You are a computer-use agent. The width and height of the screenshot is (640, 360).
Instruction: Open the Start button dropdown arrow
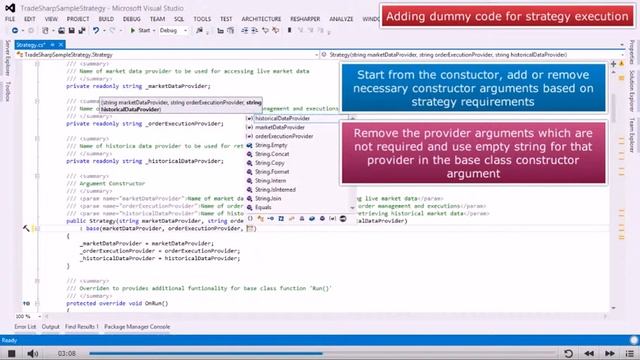tap(154, 31)
